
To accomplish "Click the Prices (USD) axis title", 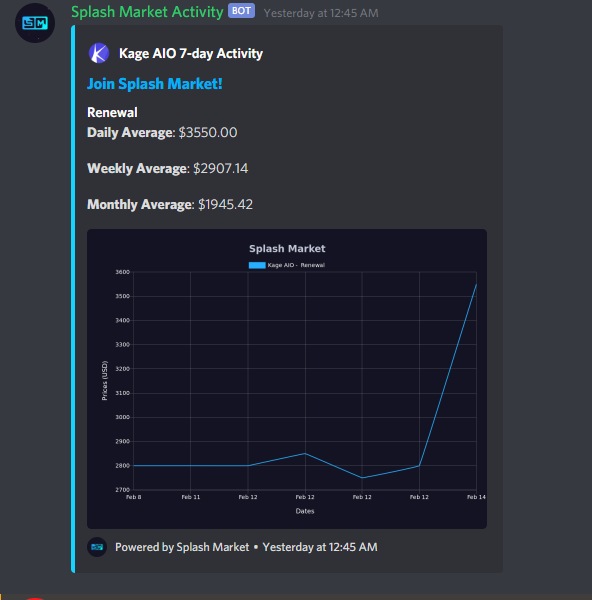I will point(105,381).
